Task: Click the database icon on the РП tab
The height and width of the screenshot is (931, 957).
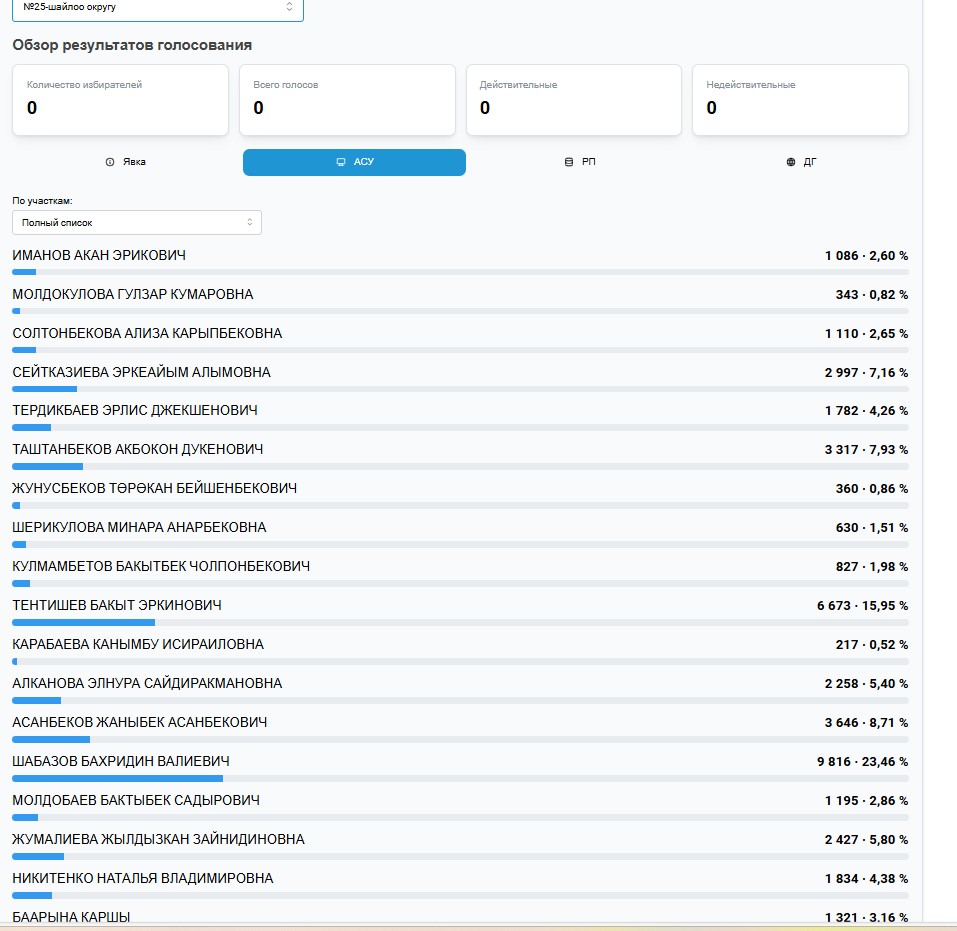Action: pos(569,162)
